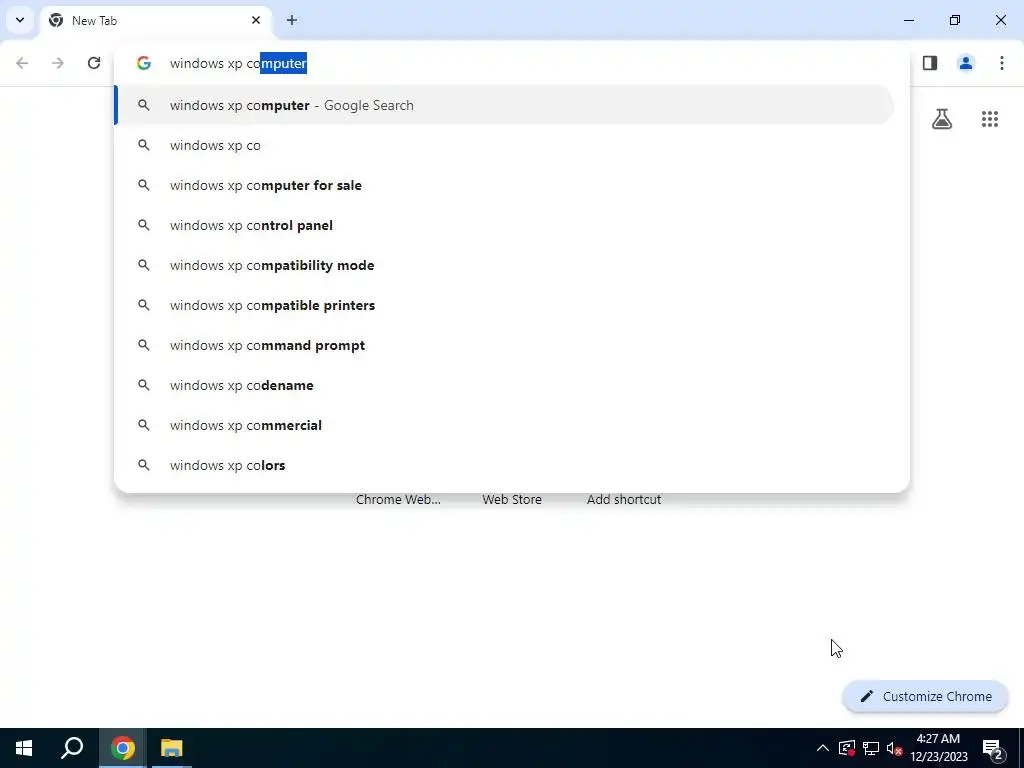Click the Google logo in the address bar

(x=144, y=63)
